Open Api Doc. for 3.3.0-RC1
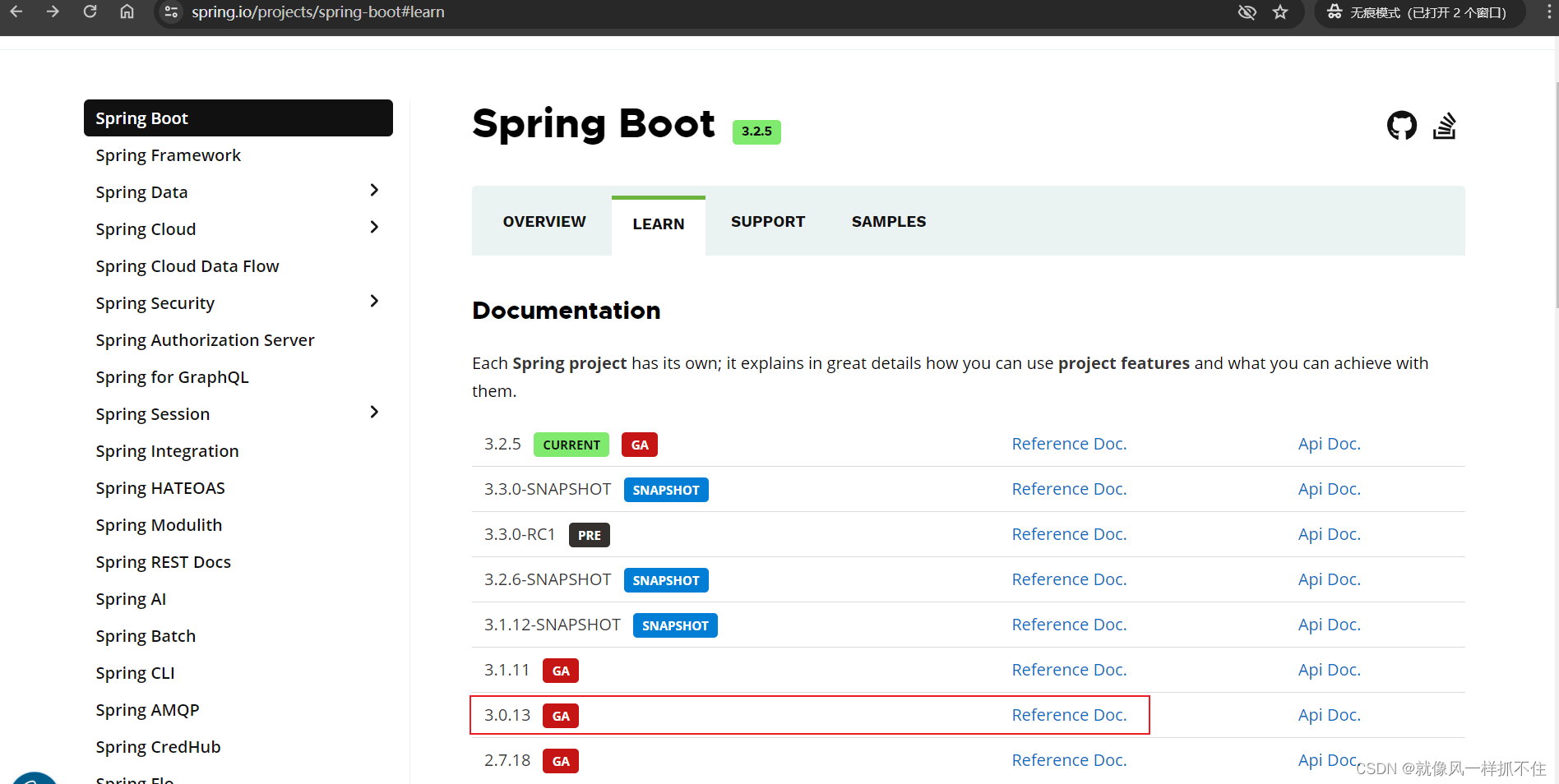Image resolution: width=1559 pixels, height=784 pixels. (1329, 534)
